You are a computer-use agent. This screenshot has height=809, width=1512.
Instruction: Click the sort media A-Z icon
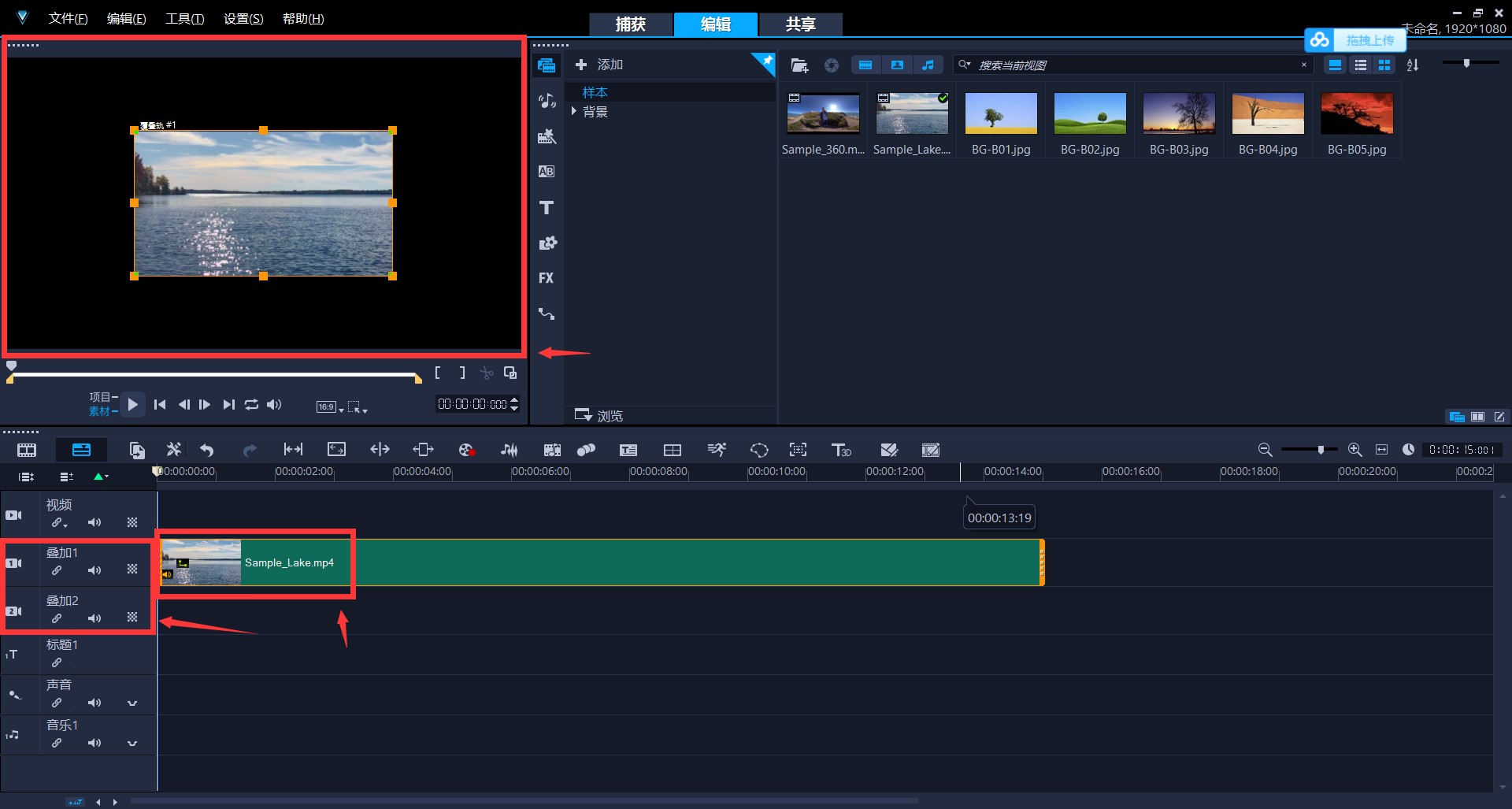click(x=1413, y=65)
